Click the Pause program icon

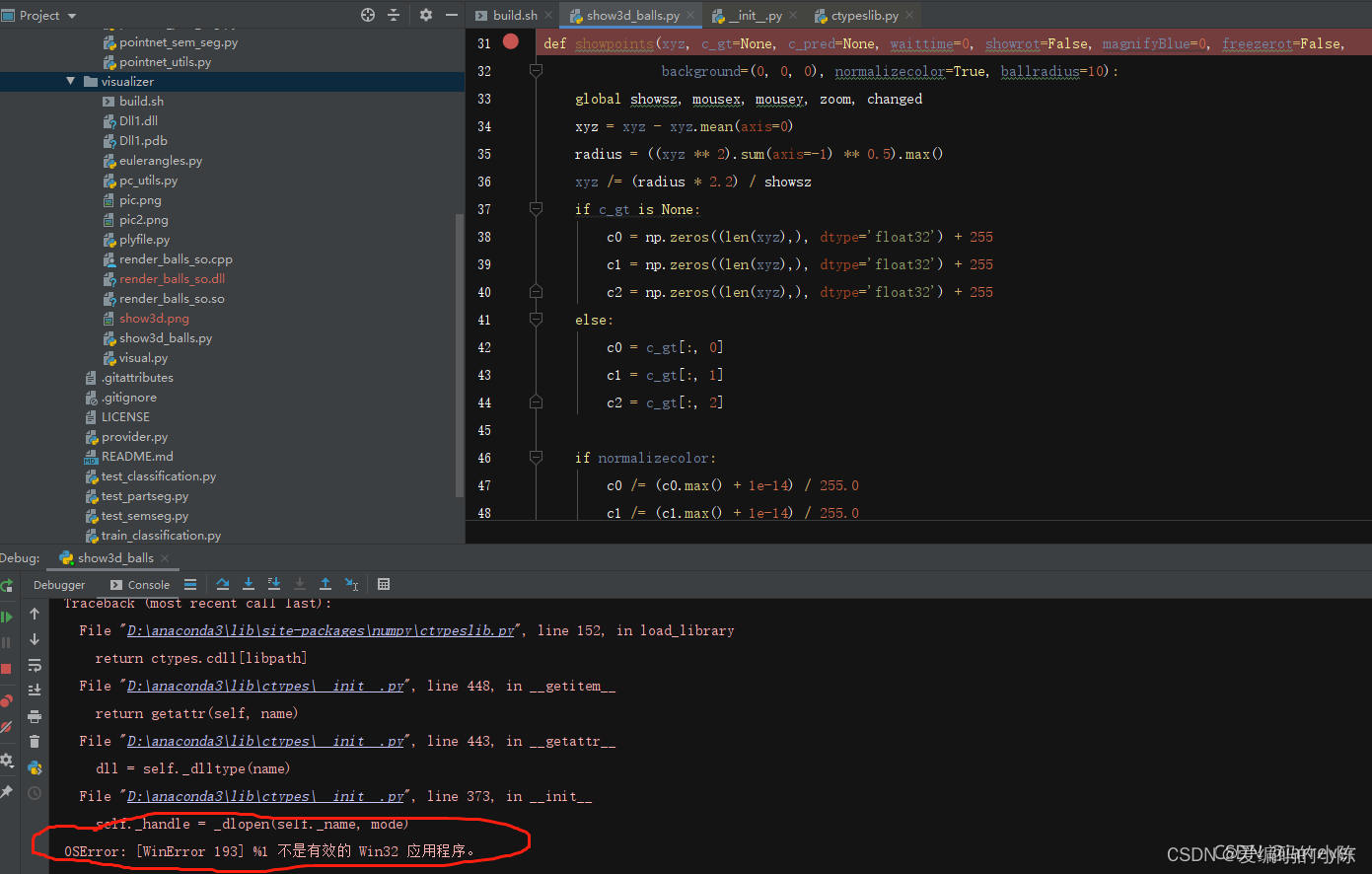(7, 642)
